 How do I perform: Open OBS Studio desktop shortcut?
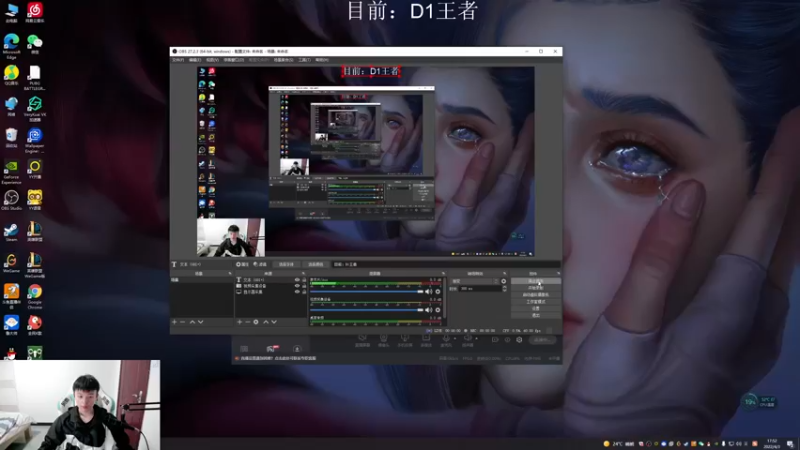click(x=11, y=200)
